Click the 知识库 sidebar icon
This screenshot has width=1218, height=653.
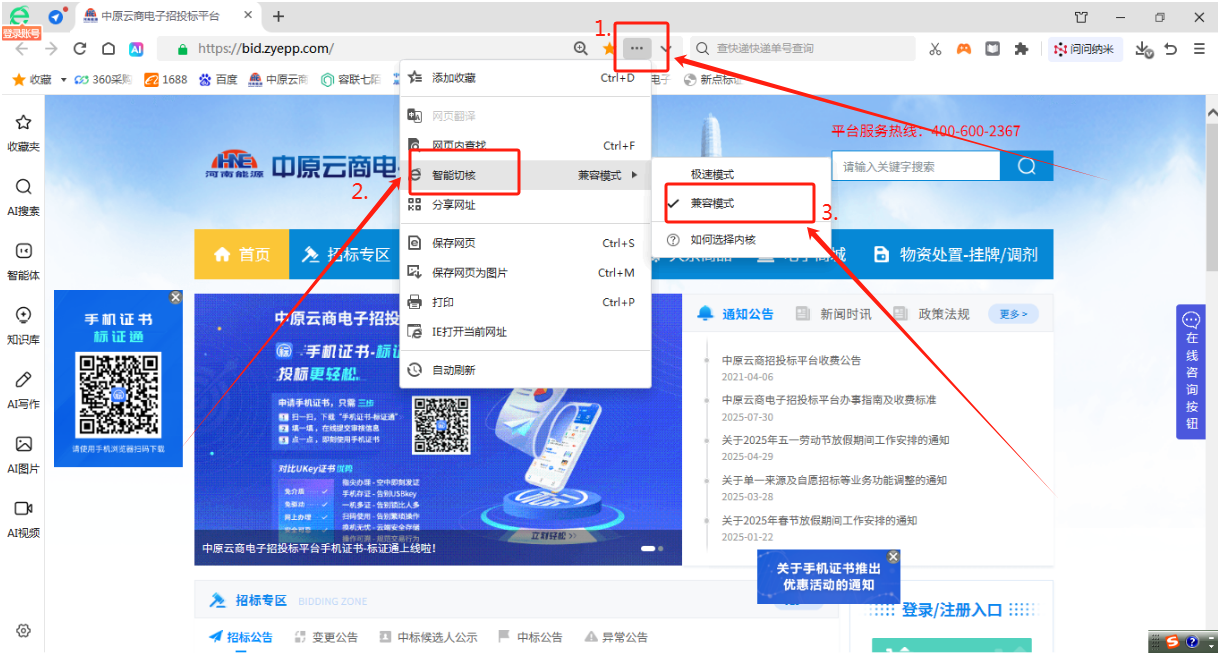pos(23,325)
